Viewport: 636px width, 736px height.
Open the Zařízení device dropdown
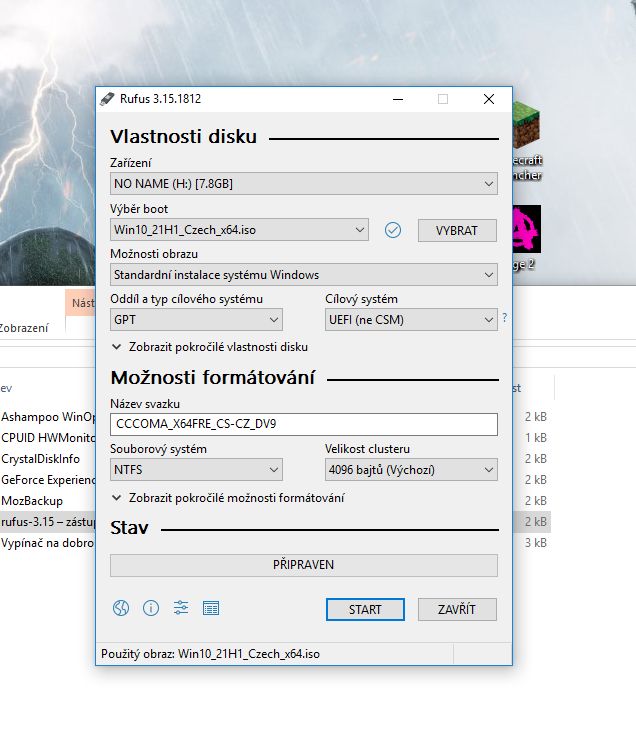[304, 184]
